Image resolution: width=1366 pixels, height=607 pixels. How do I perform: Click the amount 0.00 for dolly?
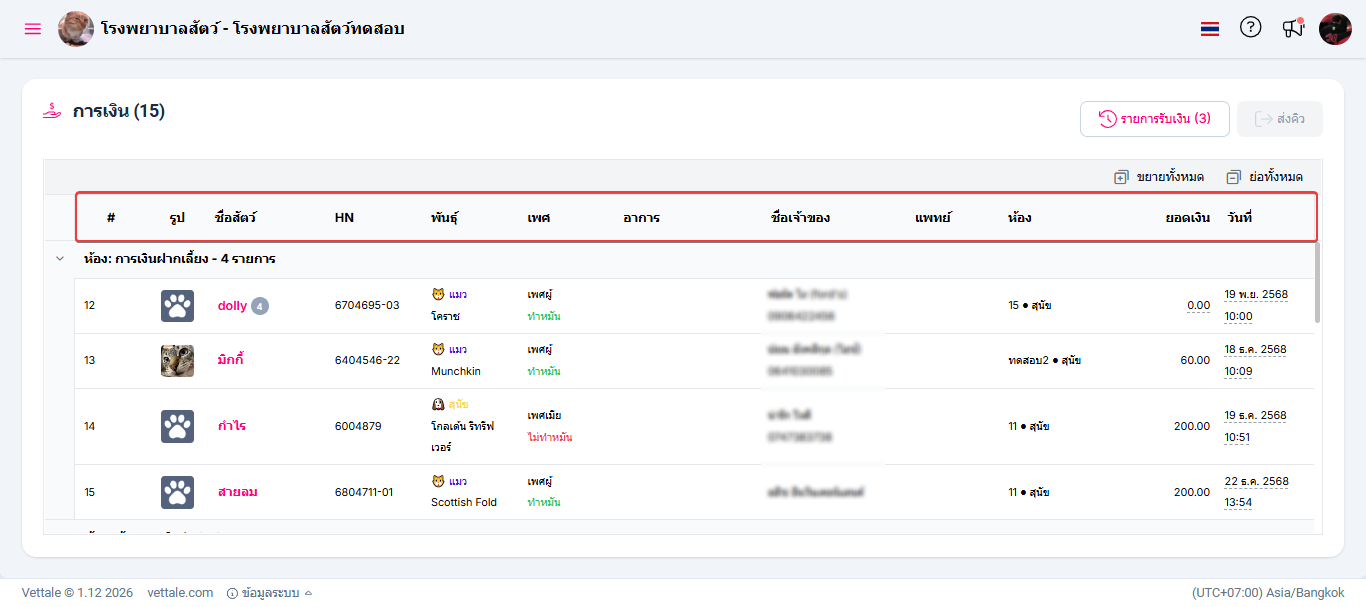tap(1198, 305)
